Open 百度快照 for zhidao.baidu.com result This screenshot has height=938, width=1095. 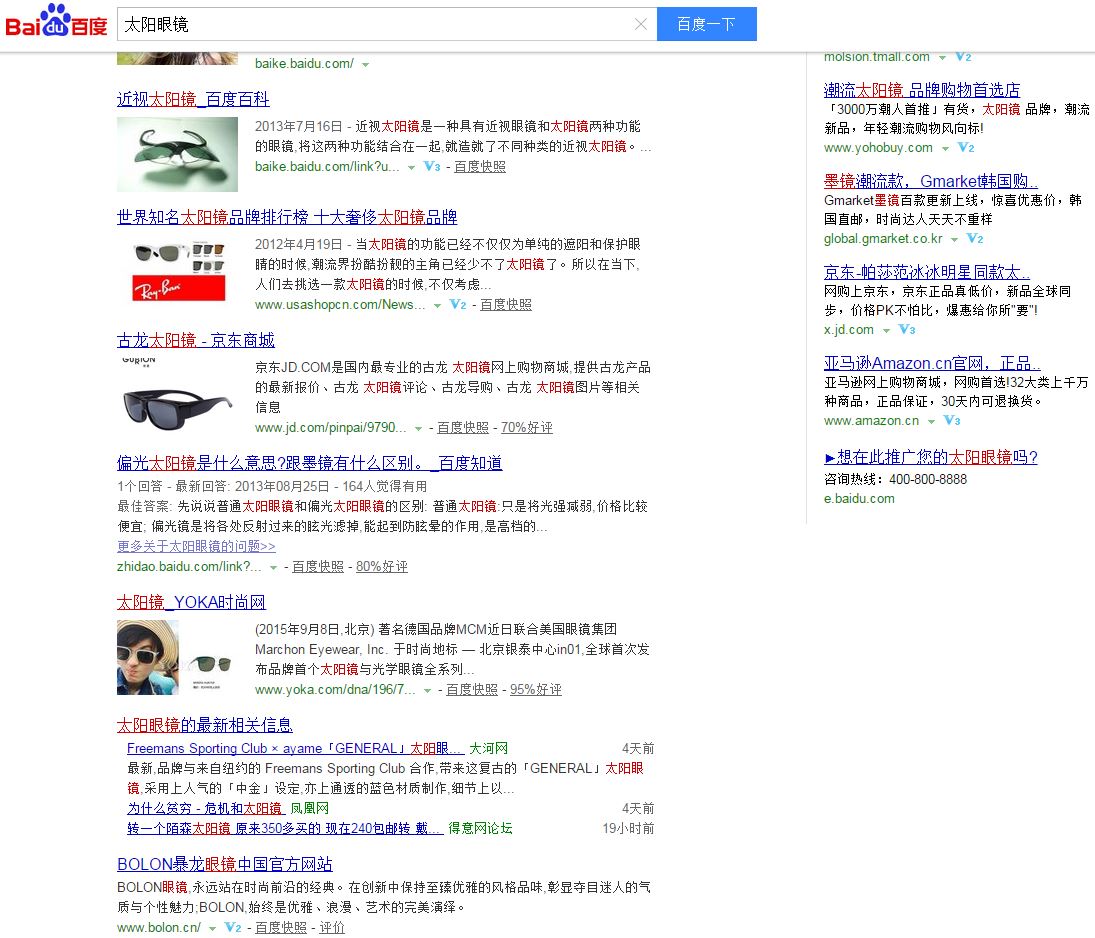point(318,566)
